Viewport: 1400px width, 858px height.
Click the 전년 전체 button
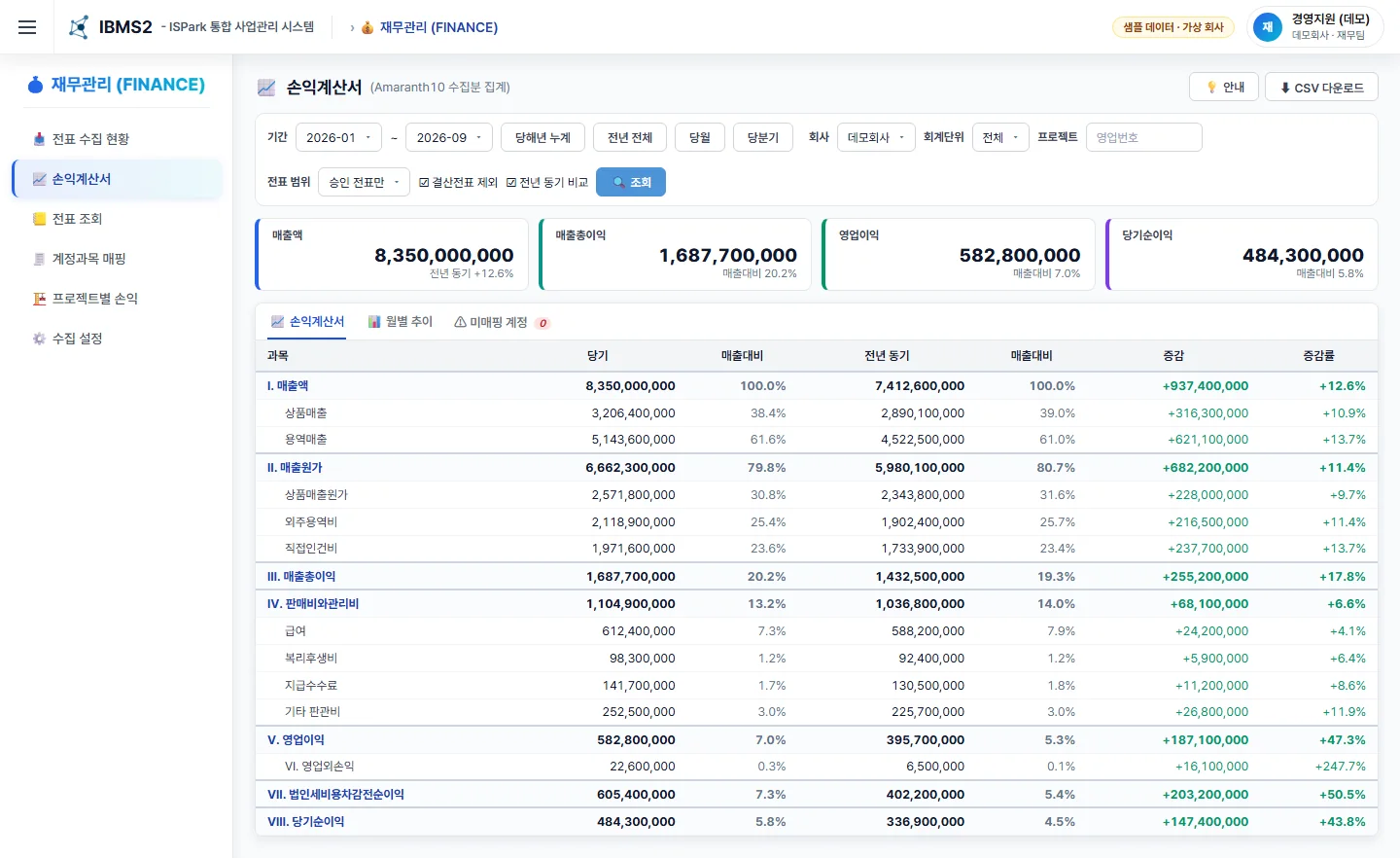(x=630, y=138)
